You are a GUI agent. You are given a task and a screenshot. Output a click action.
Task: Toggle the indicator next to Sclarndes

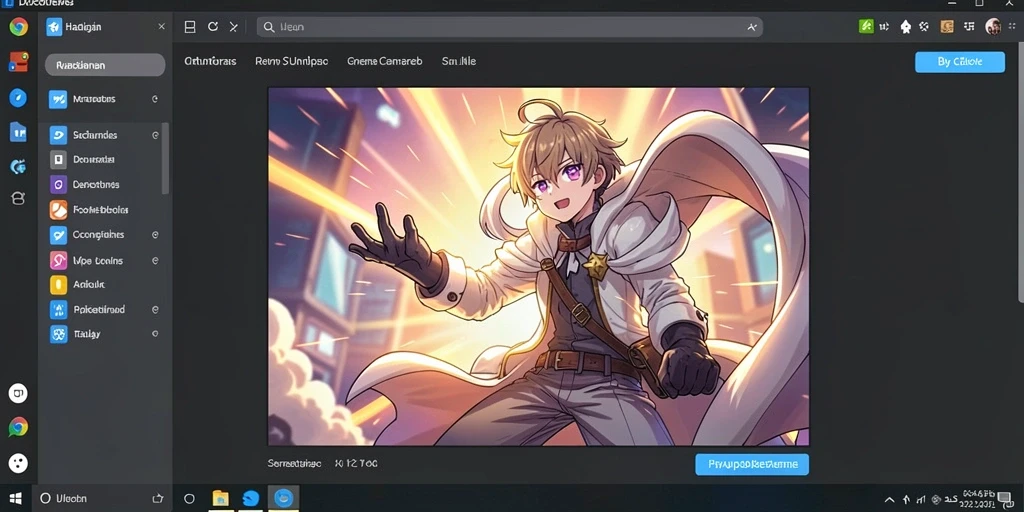pos(155,135)
